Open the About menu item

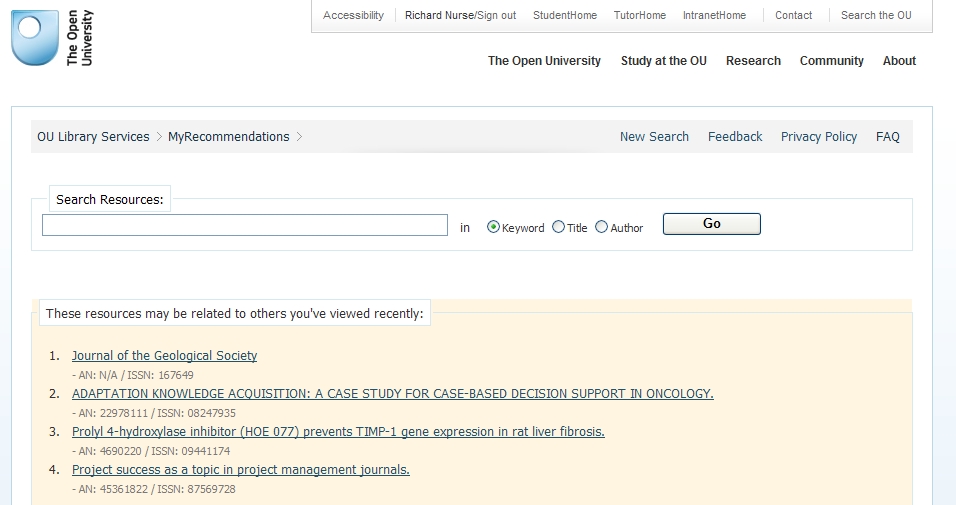[x=899, y=61]
